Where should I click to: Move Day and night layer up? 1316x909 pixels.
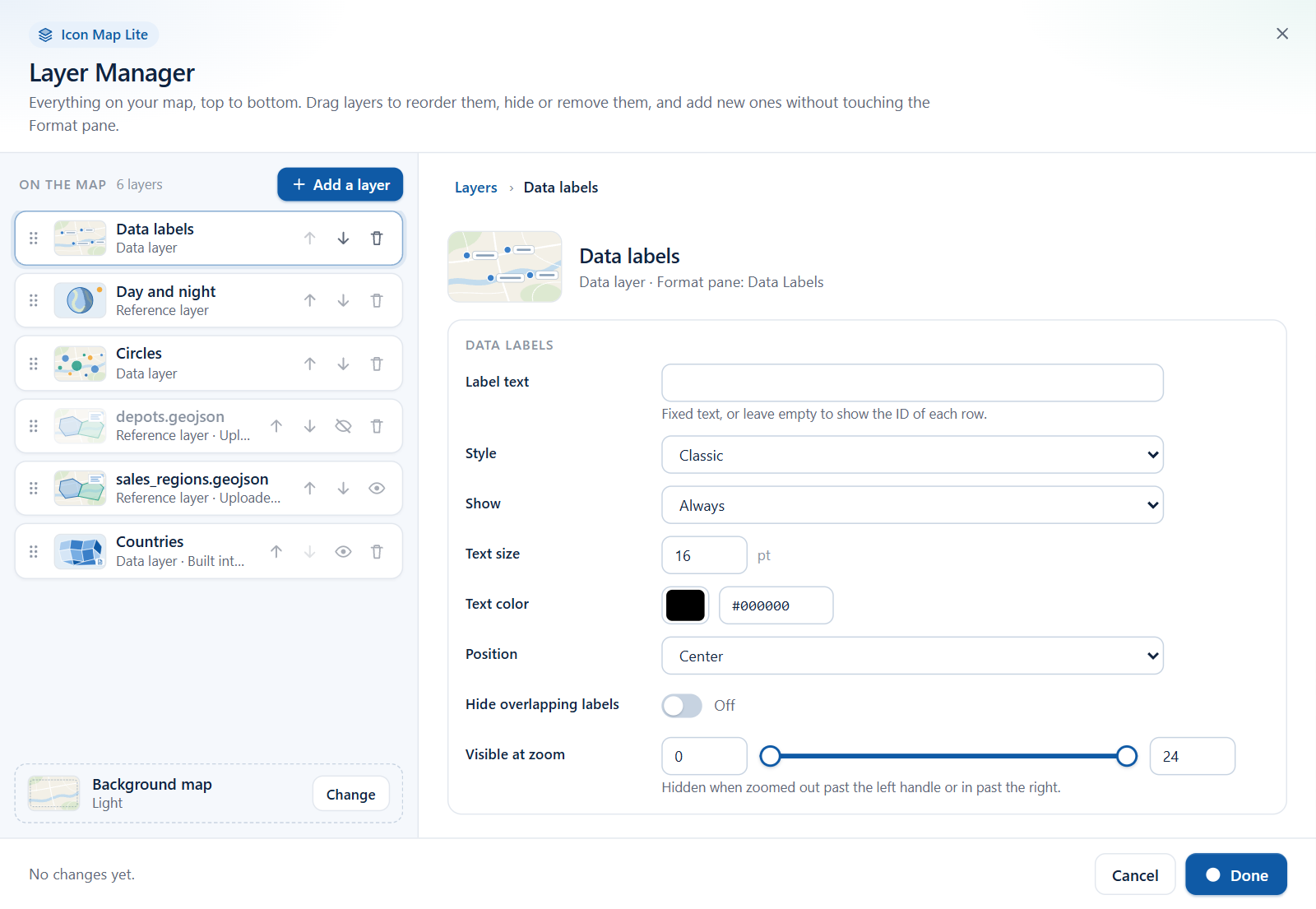point(310,301)
